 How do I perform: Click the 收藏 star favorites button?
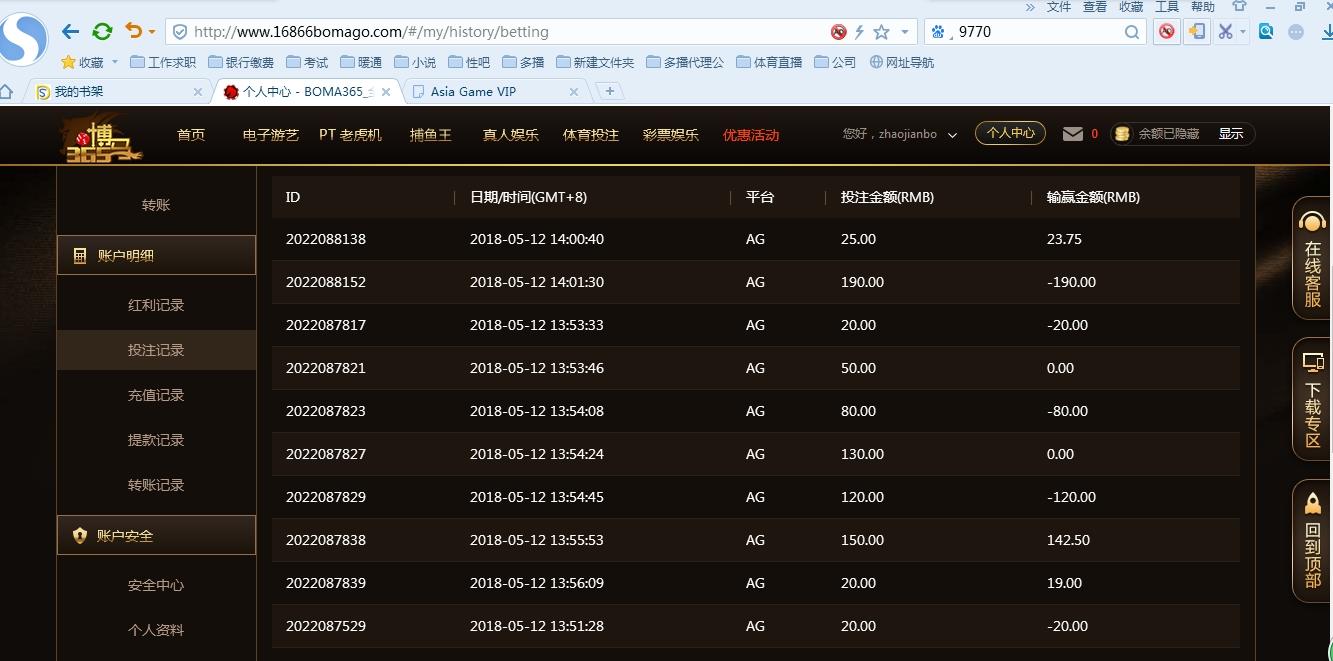83,62
